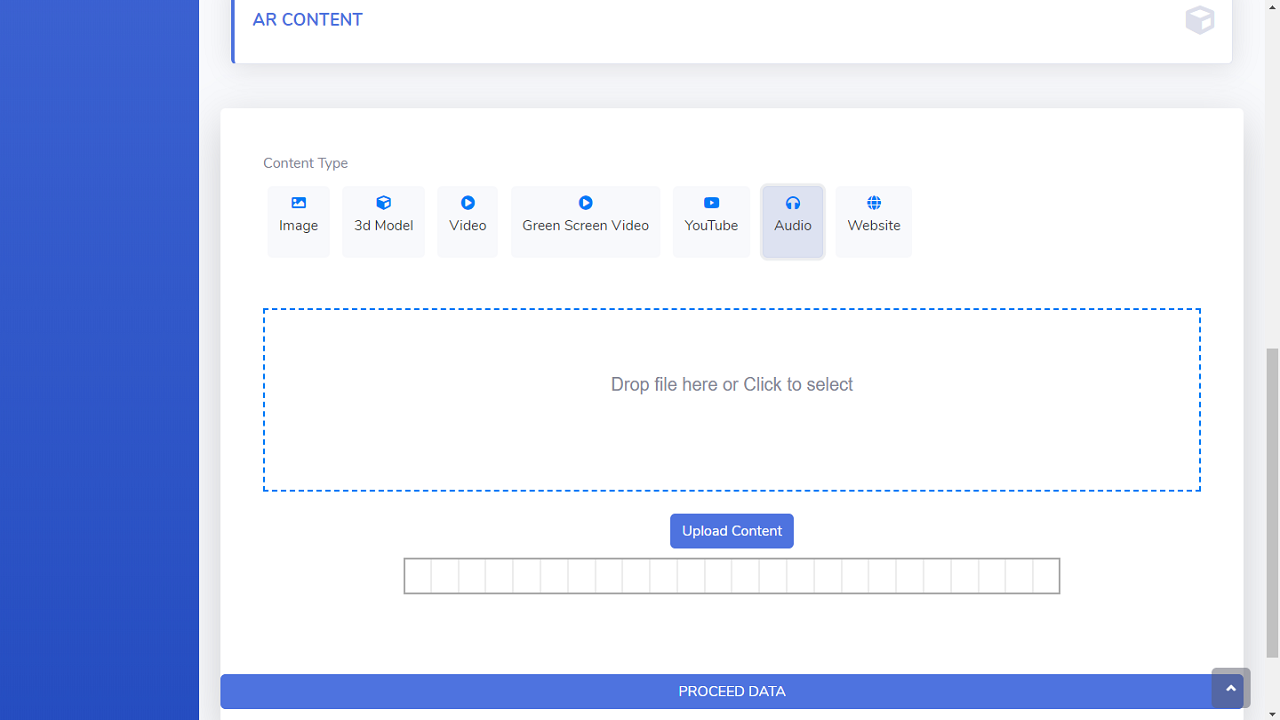Click the Audio headphones icon
The width and height of the screenshot is (1280, 720).
(792, 203)
